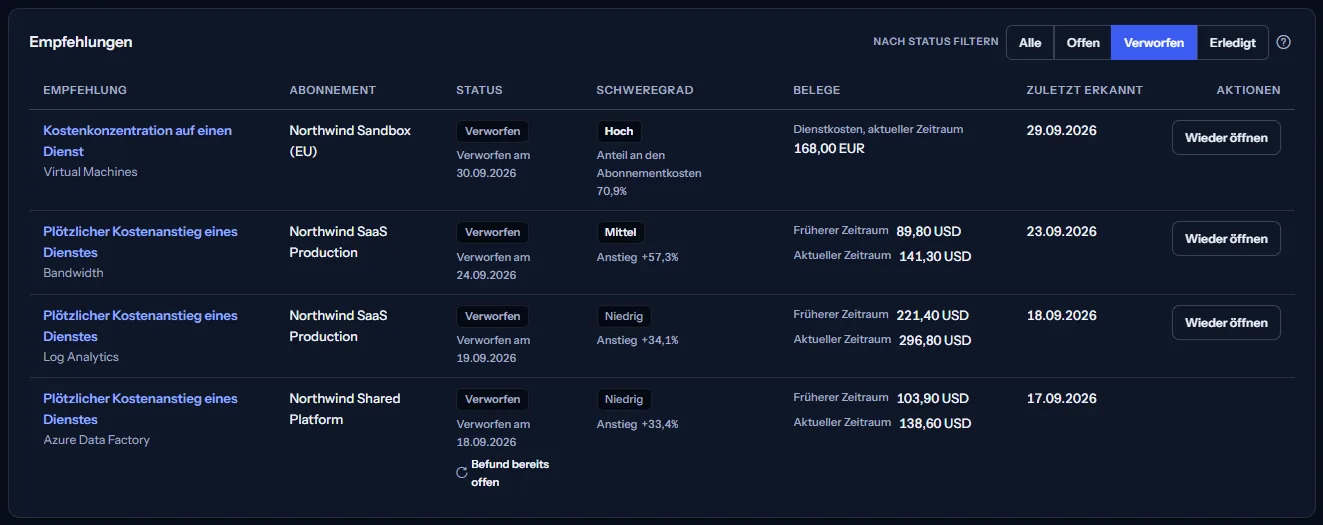Click 'Niedrig' badge in Azure Data Factory row

coord(624,399)
